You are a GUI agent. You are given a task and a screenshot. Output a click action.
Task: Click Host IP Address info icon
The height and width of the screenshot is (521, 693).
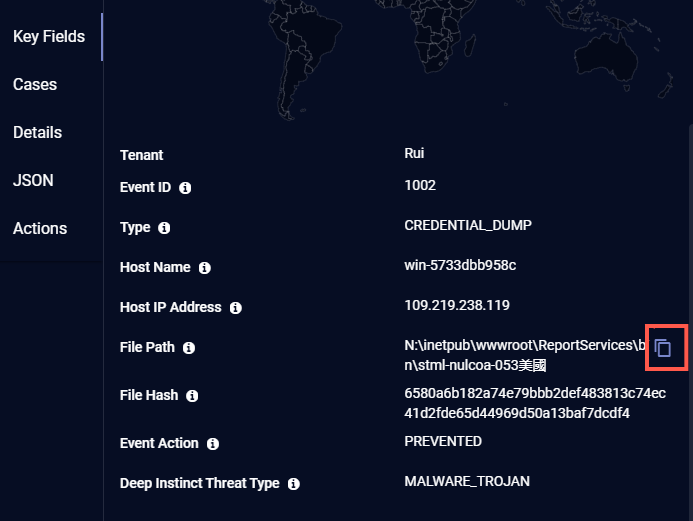coord(236,308)
